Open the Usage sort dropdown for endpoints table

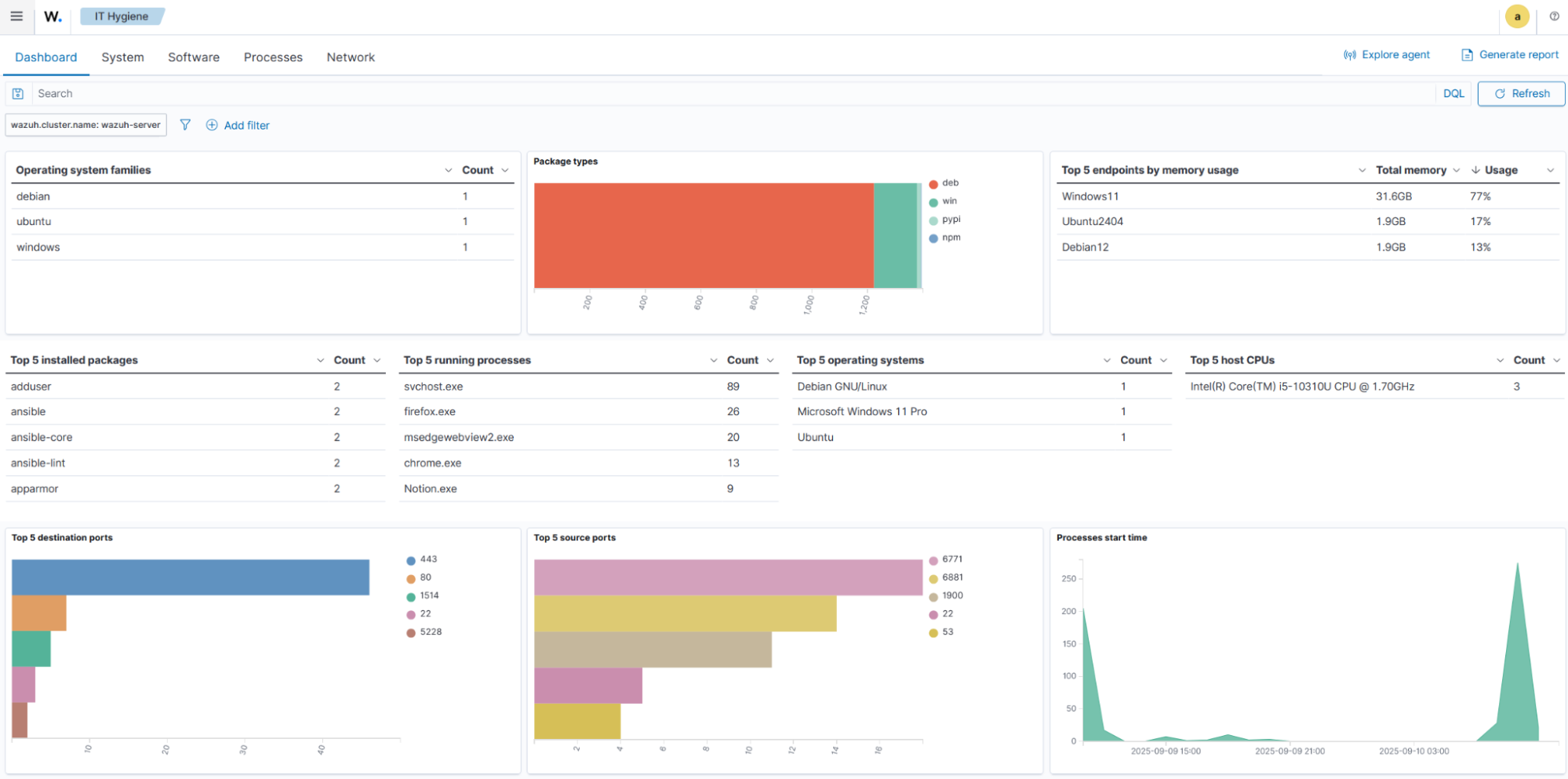click(1551, 169)
